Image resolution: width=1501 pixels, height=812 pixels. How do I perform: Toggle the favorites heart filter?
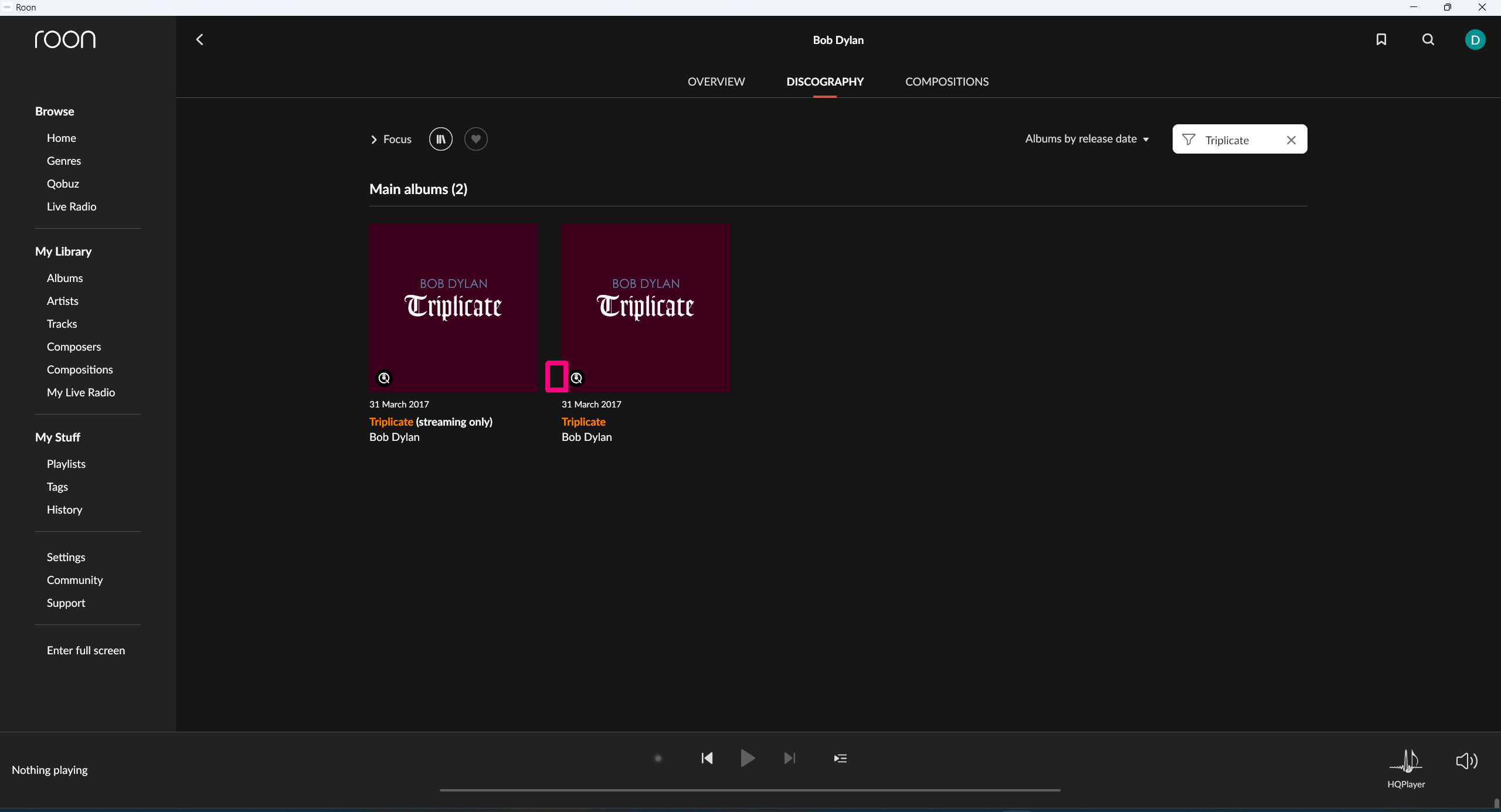(x=476, y=139)
